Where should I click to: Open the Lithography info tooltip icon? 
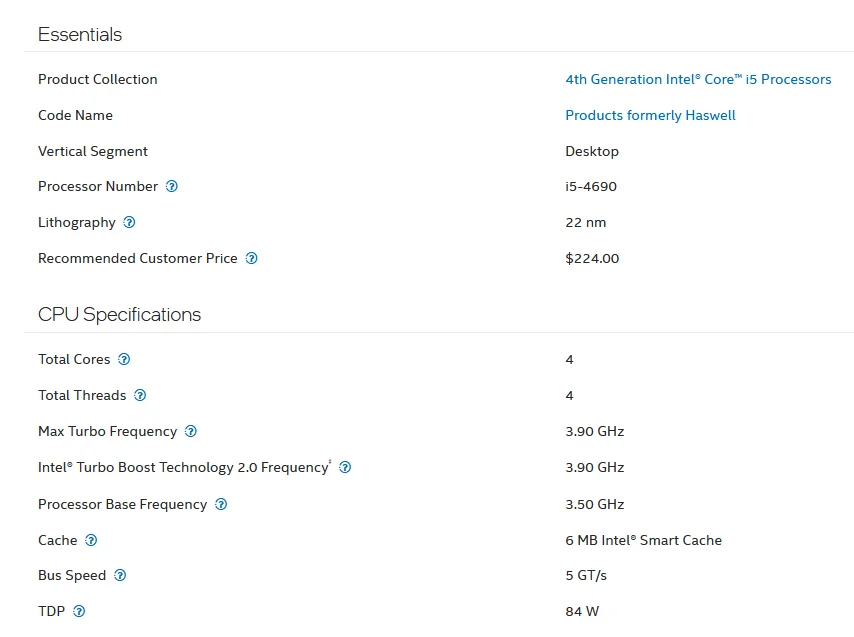point(129,222)
